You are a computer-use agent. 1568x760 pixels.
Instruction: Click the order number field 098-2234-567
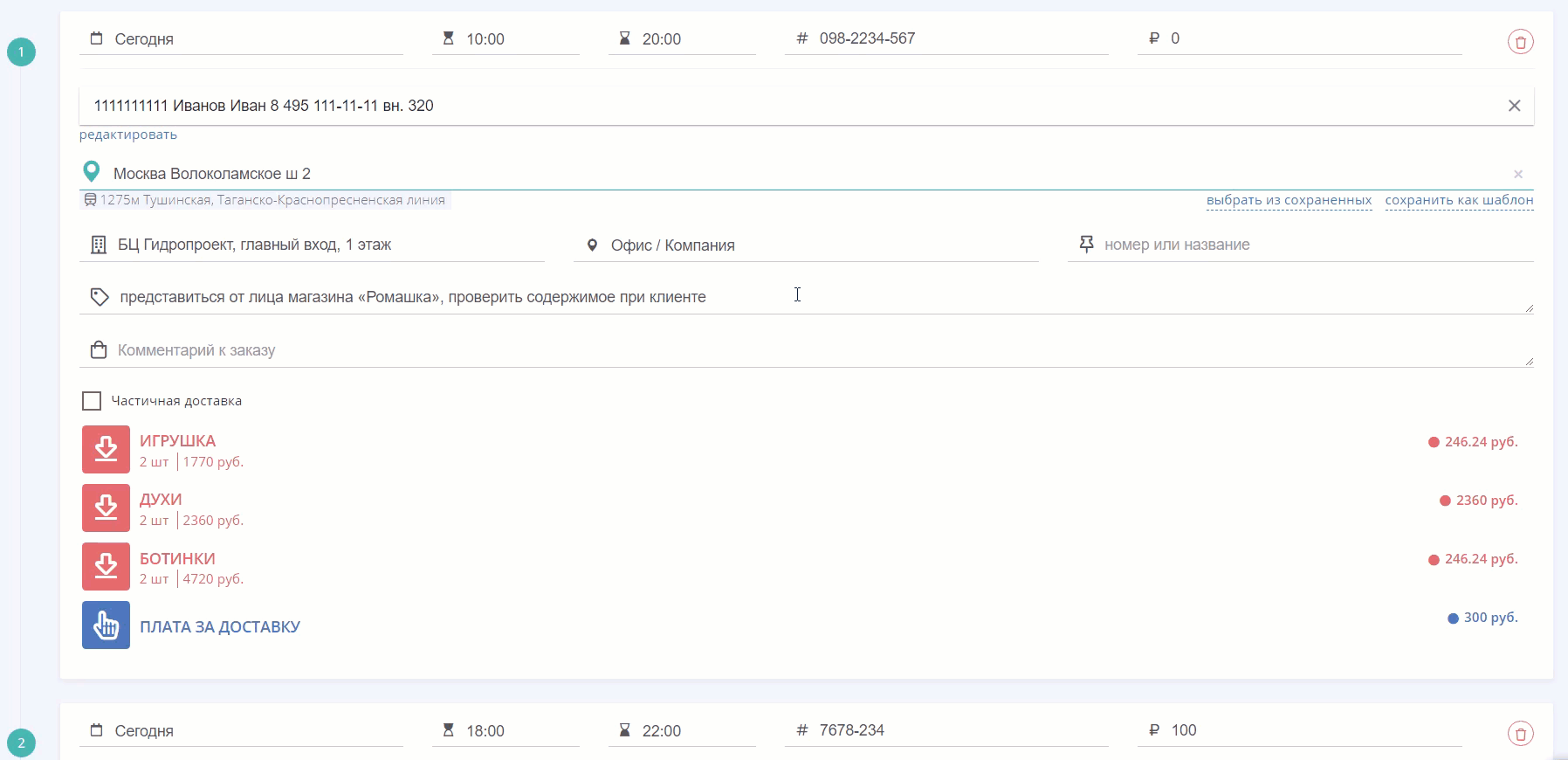(946, 39)
